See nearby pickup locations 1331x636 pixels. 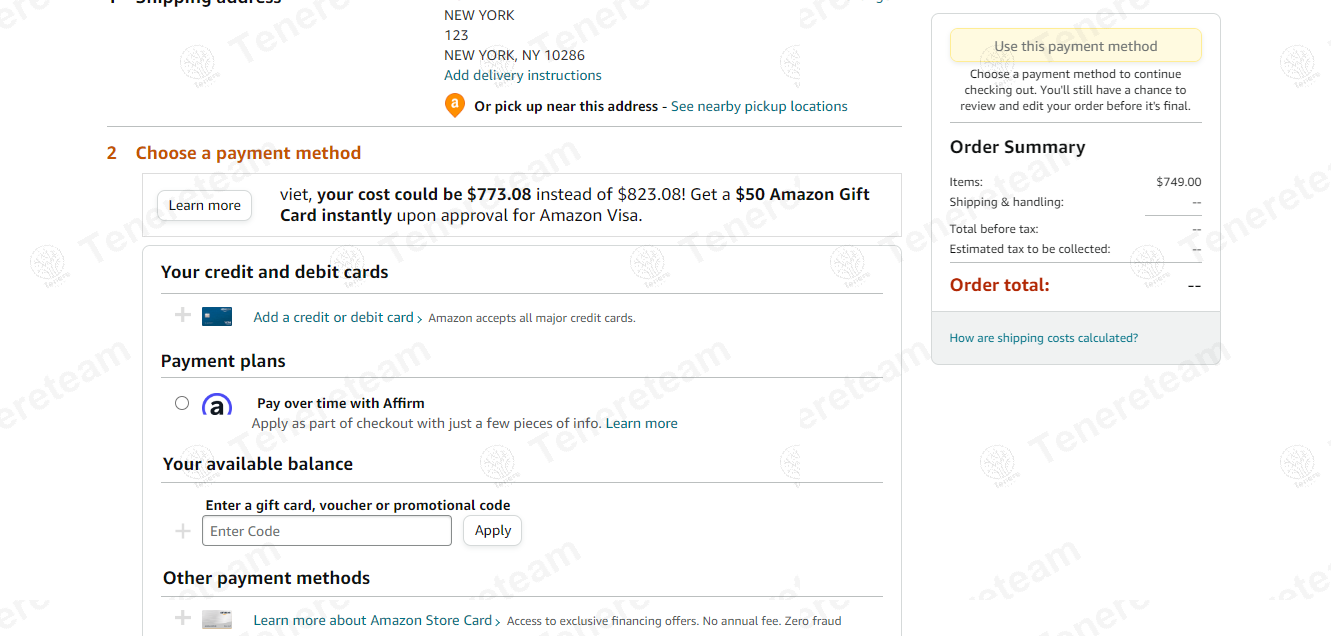(x=759, y=106)
